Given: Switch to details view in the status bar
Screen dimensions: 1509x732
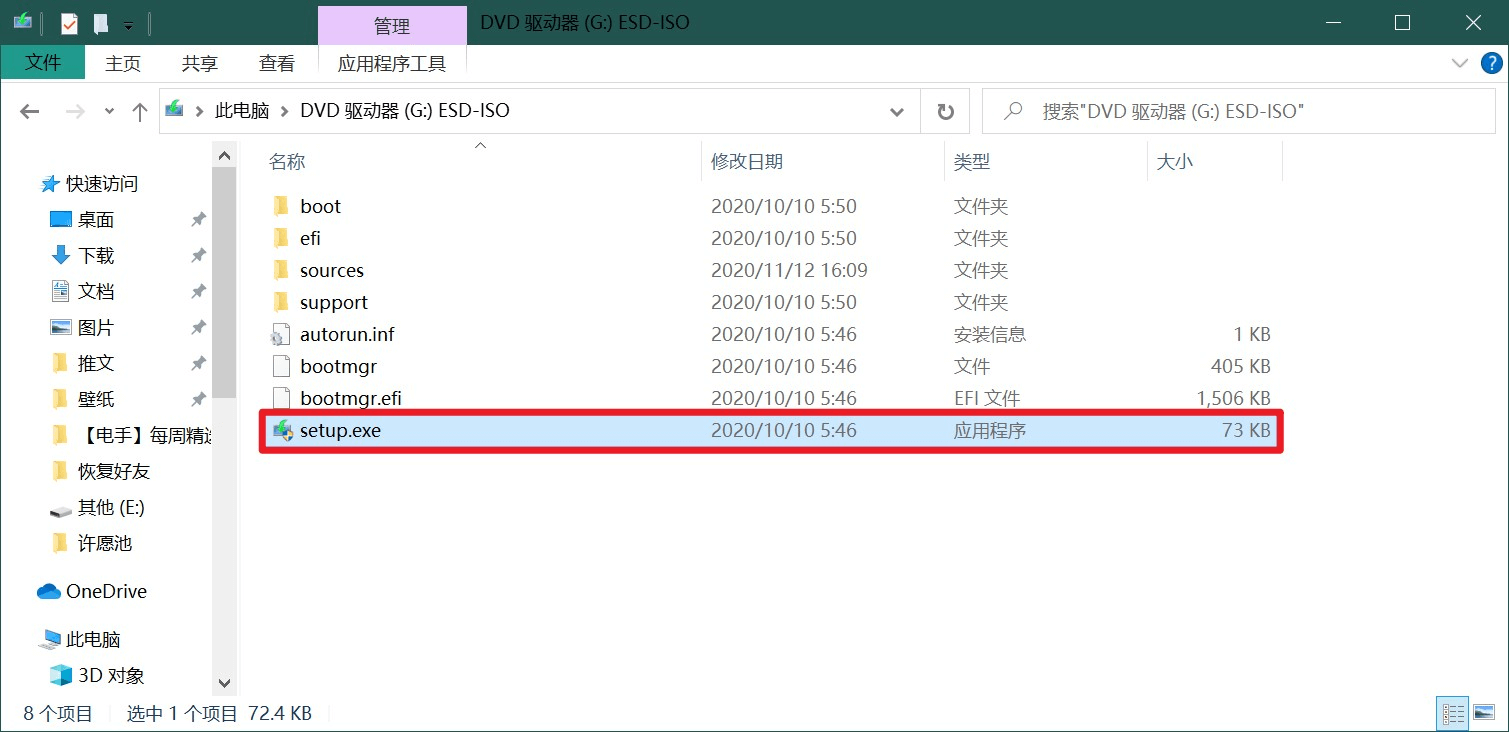Looking at the screenshot, I should coord(1452,713).
